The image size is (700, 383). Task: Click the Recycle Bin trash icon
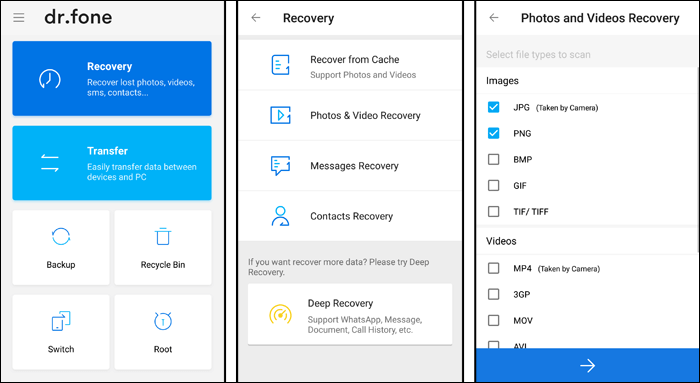point(162,236)
